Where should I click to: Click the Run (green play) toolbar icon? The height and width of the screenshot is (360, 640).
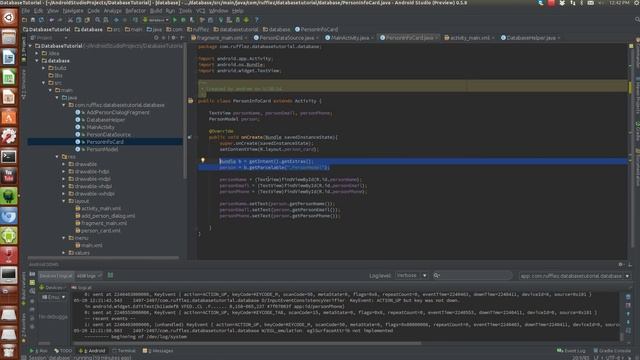tap(175, 20)
